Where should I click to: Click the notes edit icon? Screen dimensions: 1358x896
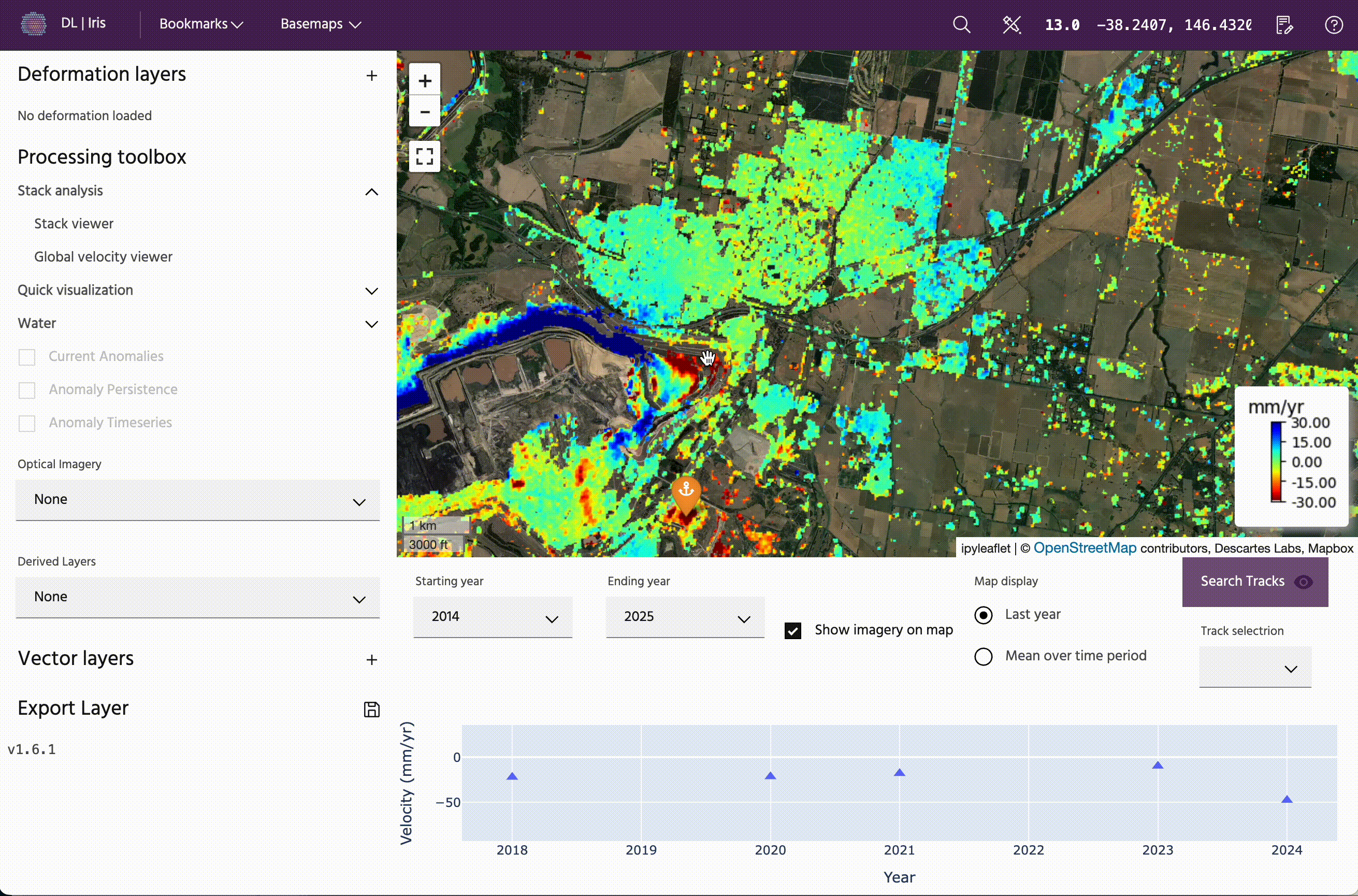pyautogui.click(x=1284, y=24)
